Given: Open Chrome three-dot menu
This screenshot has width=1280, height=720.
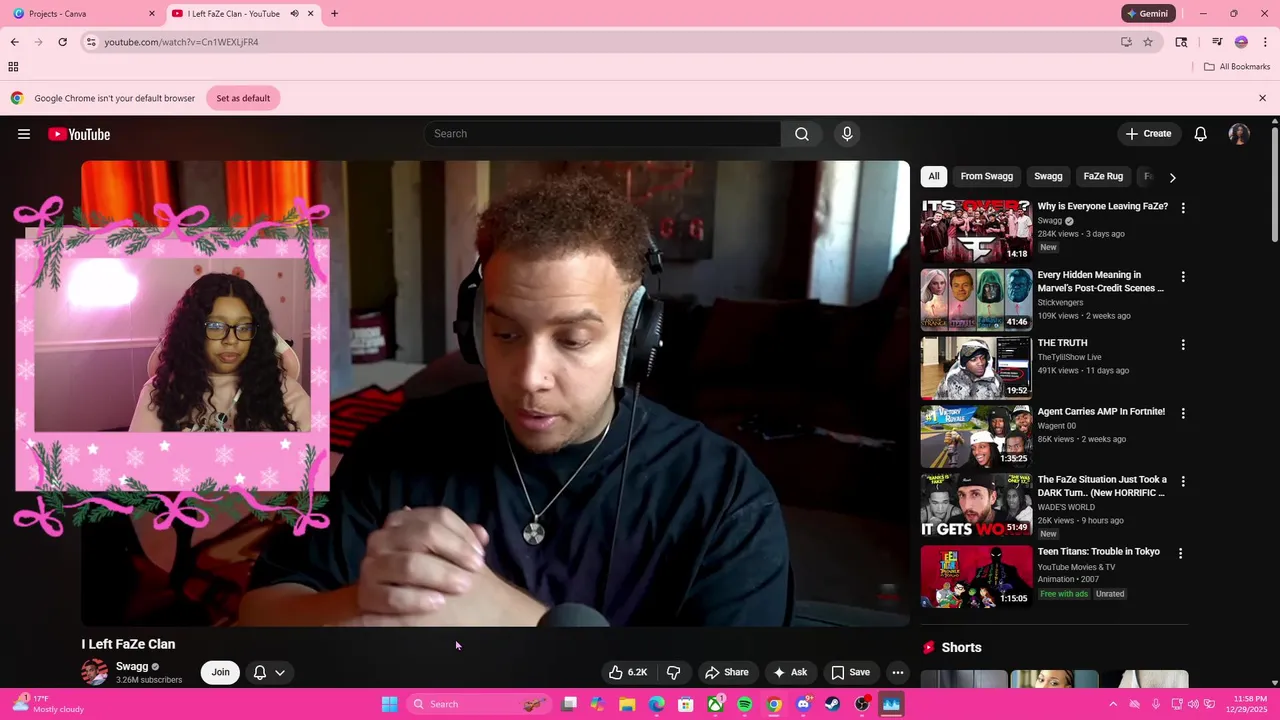Looking at the screenshot, I should click(1265, 42).
